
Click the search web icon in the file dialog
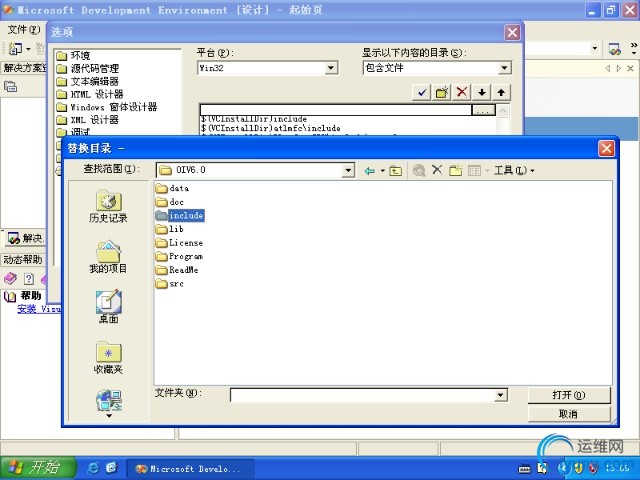419,170
